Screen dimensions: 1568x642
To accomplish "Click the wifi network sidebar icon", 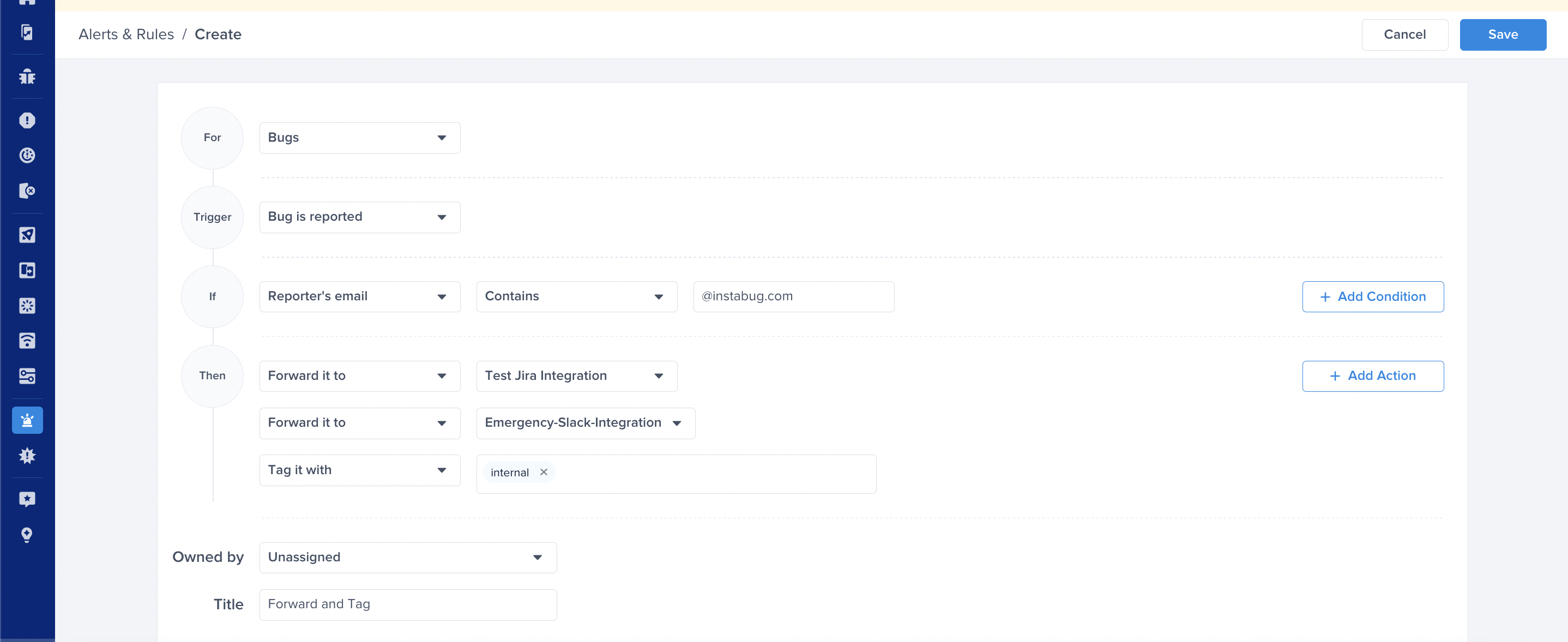I will [27, 341].
